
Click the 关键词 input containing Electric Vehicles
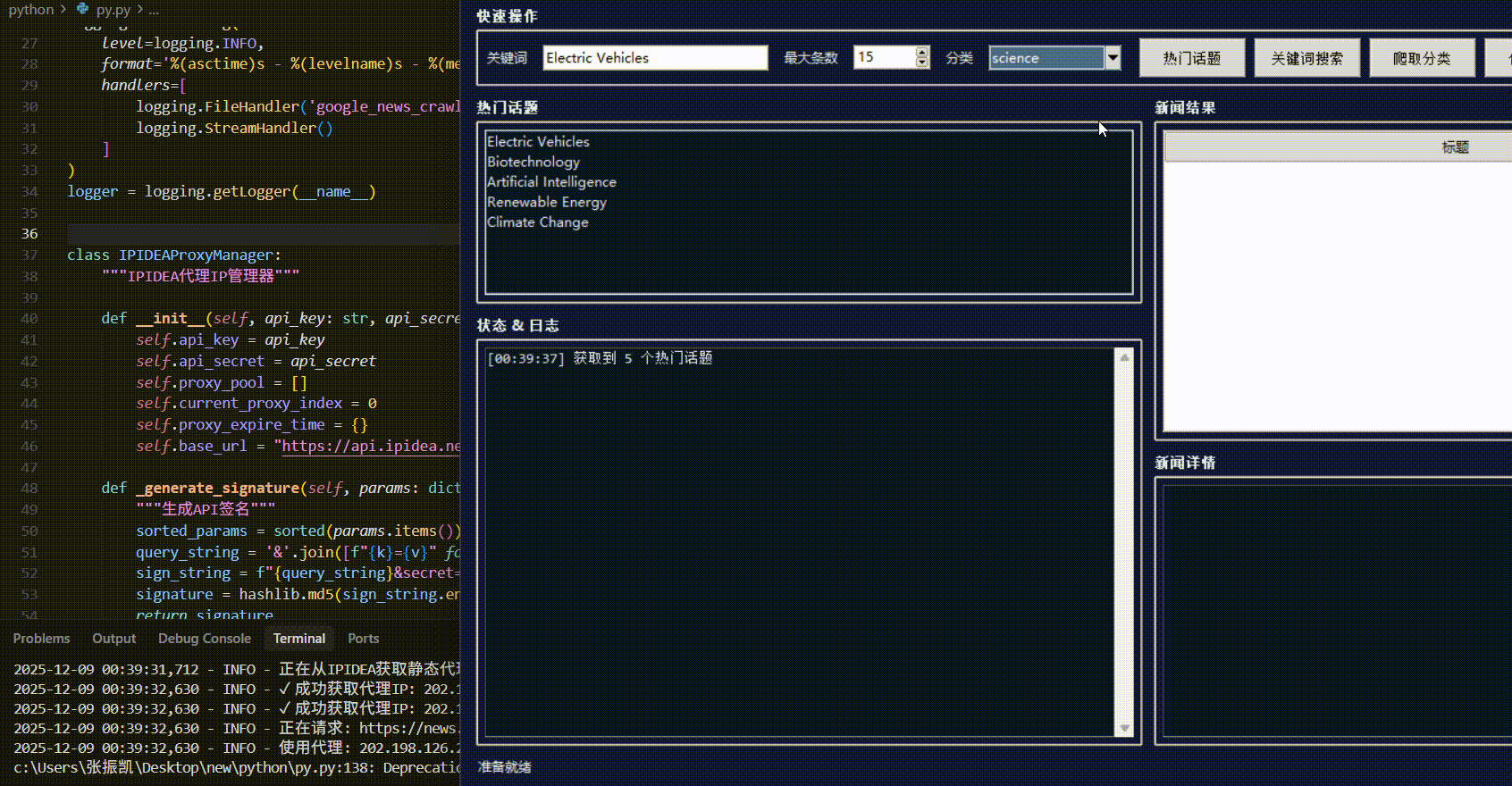click(654, 58)
